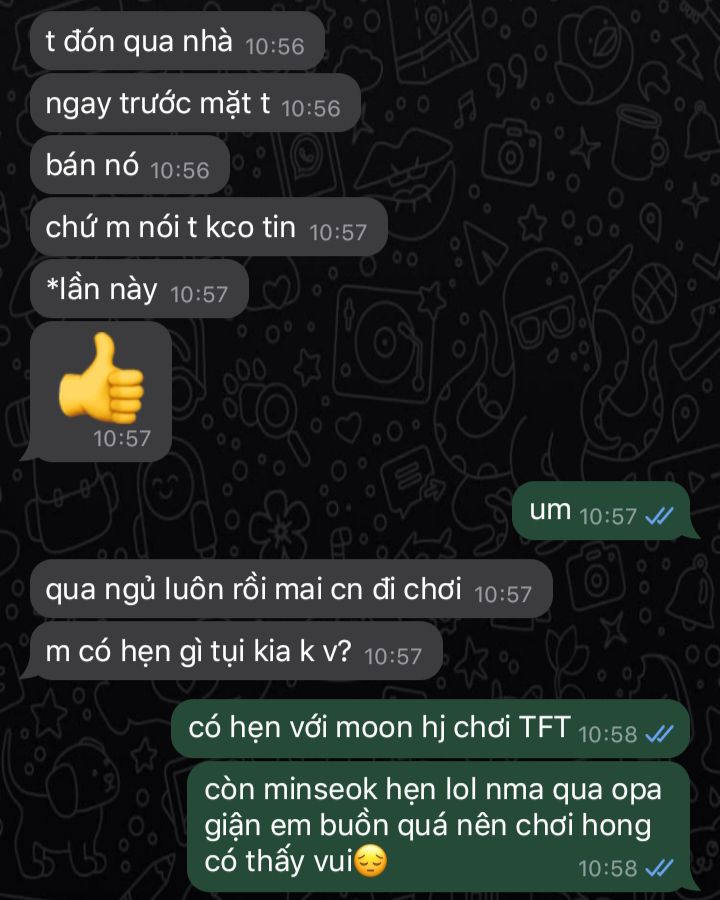This screenshot has width=720, height=900.
Task: Tap the 10:56 timestamp on 'bán nó'
Action: click(x=180, y=170)
